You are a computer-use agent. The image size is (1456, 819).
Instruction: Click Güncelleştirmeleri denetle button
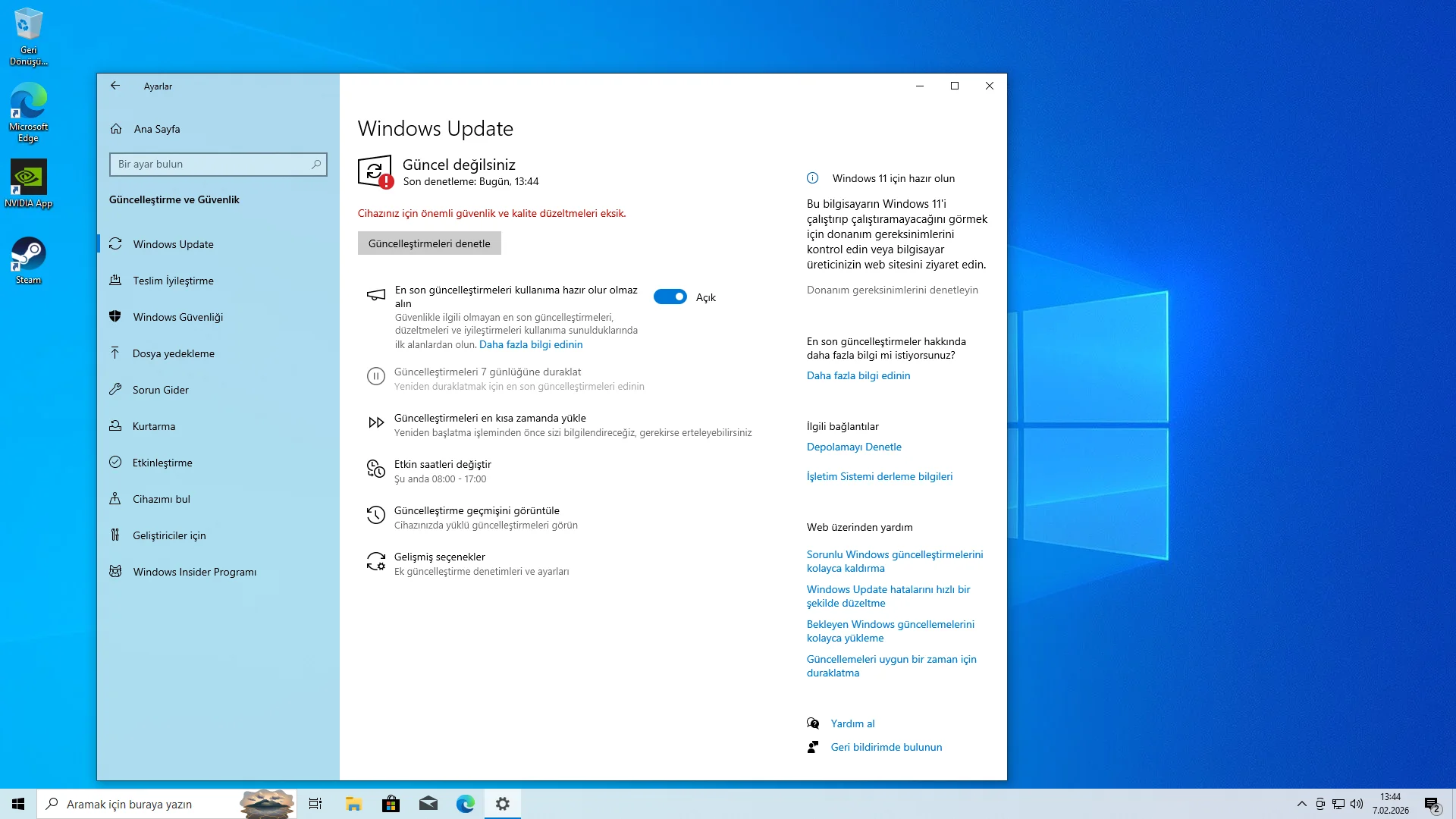(429, 243)
